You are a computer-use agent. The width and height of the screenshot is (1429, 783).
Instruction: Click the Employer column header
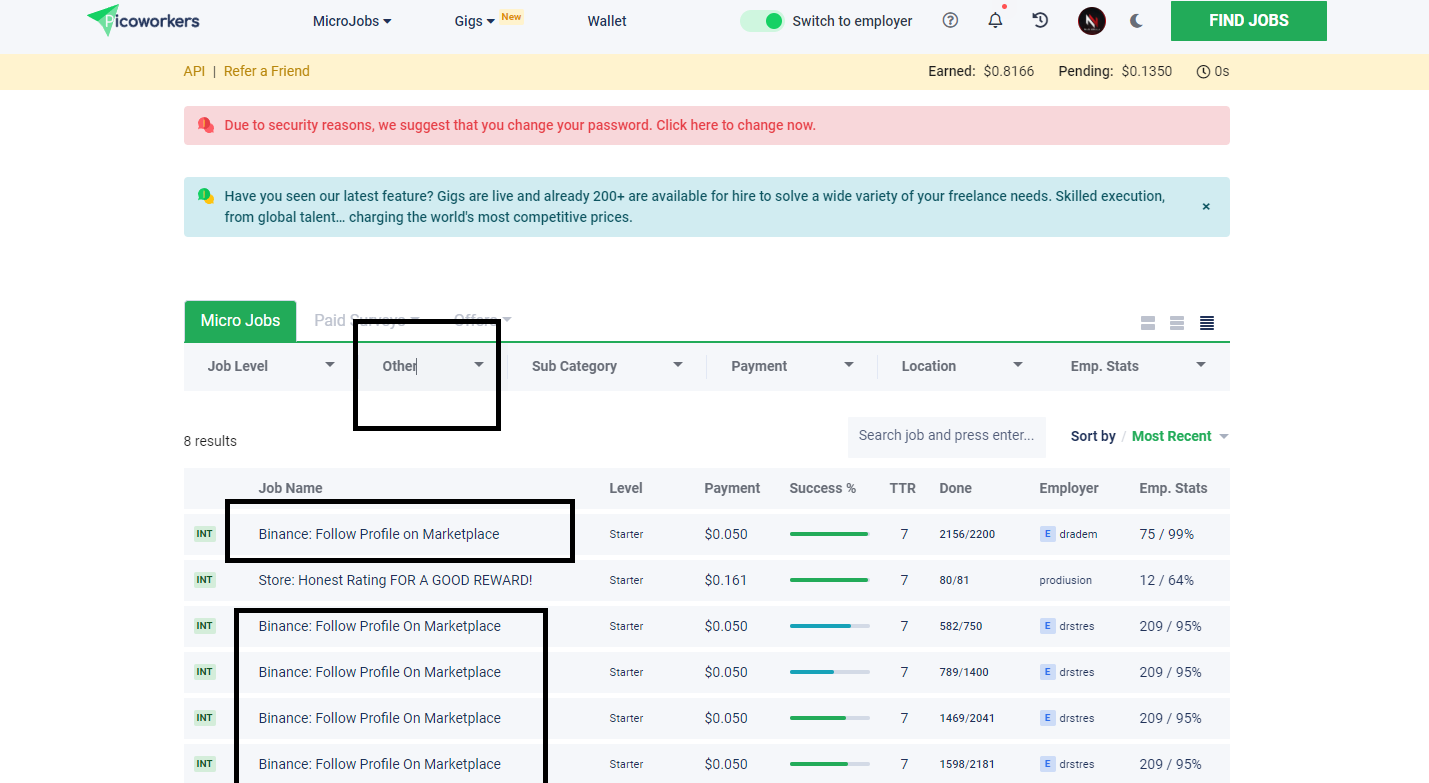pos(1069,488)
